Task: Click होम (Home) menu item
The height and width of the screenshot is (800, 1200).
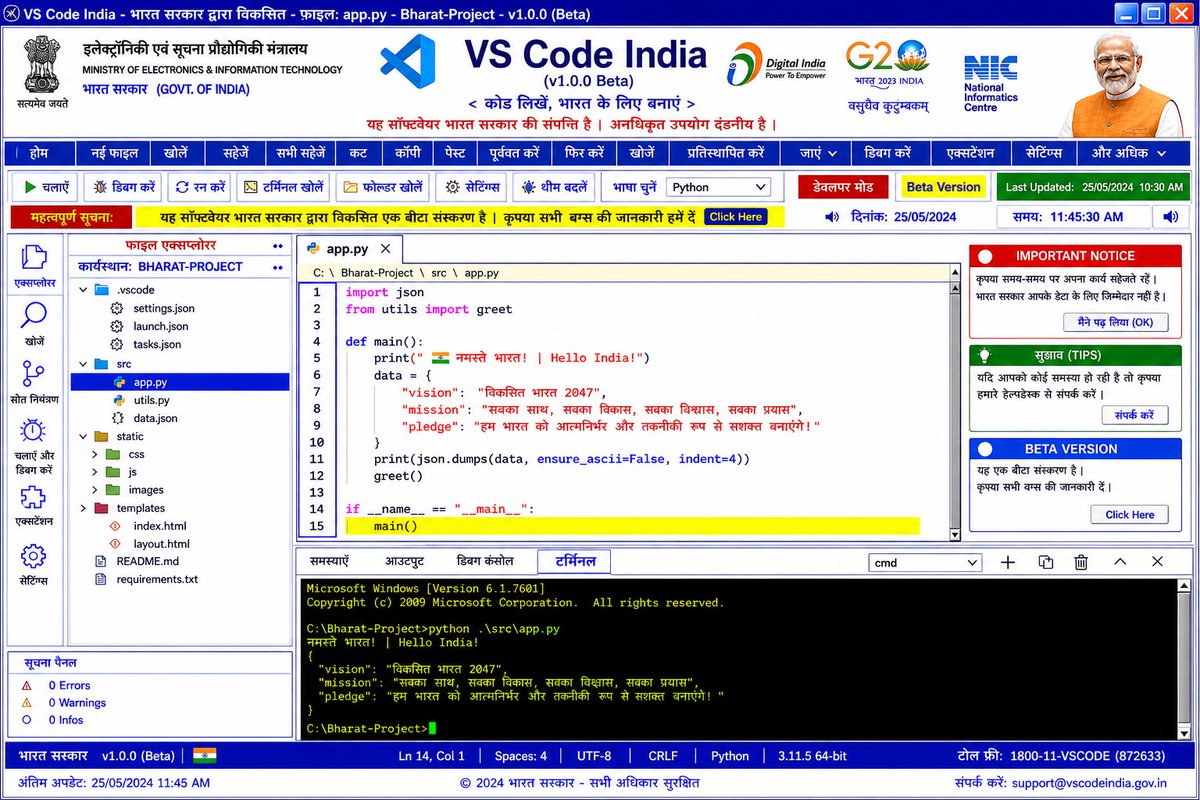Action: coord(40,153)
